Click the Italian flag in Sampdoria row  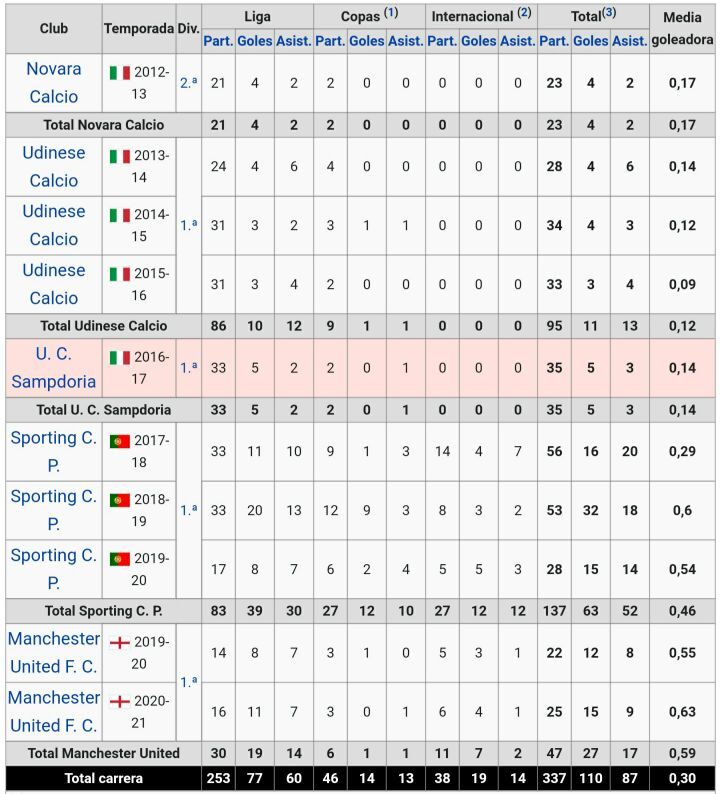coord(120,358)
